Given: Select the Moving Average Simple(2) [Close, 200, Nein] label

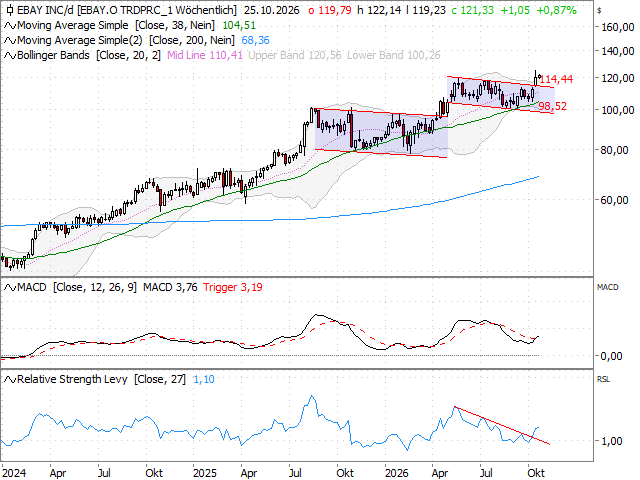Looking at the screenshot, I should point(126,40).
